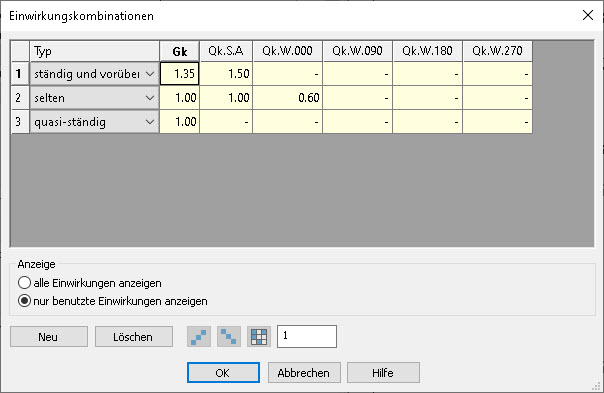
Task: Click the Abbrechen button
Action: pyautogui.click(x=304, y=373)
